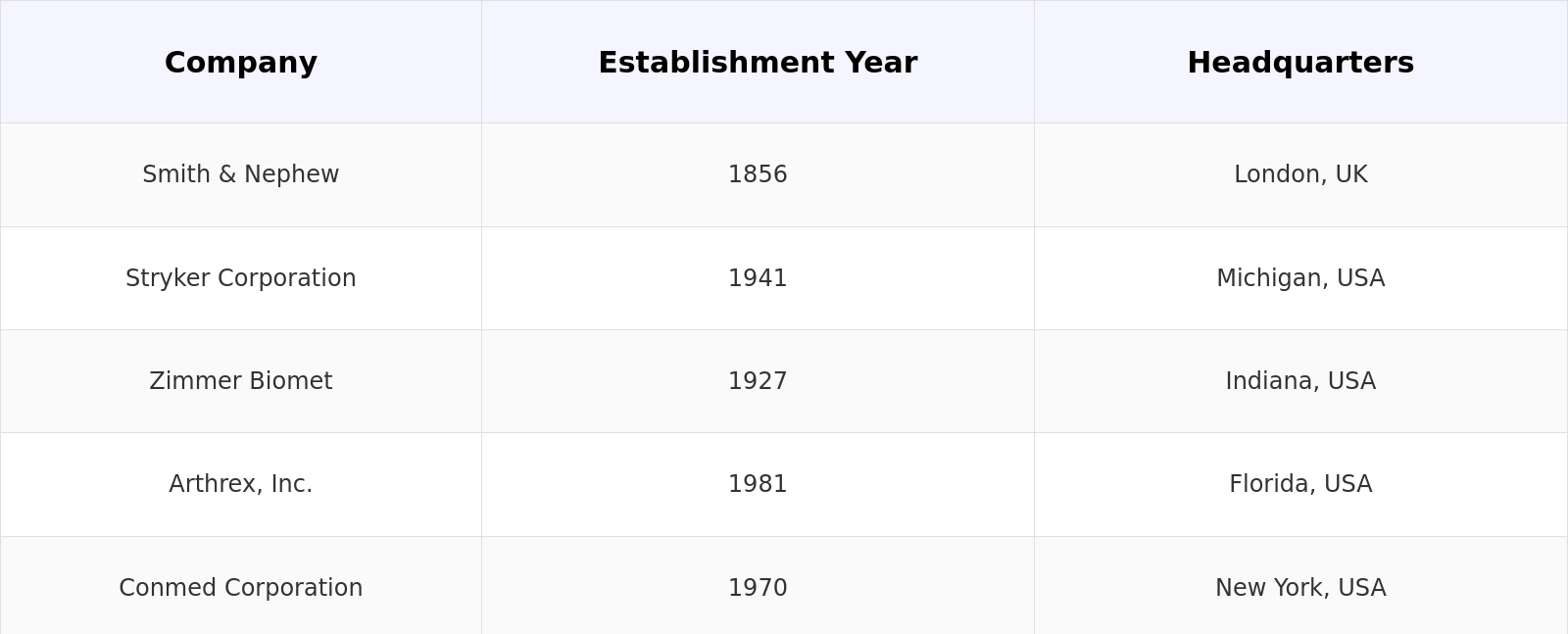Screen dimensions: 1568x634
Task: Click the Headquarters column header
Action: tap(1300, 63)
